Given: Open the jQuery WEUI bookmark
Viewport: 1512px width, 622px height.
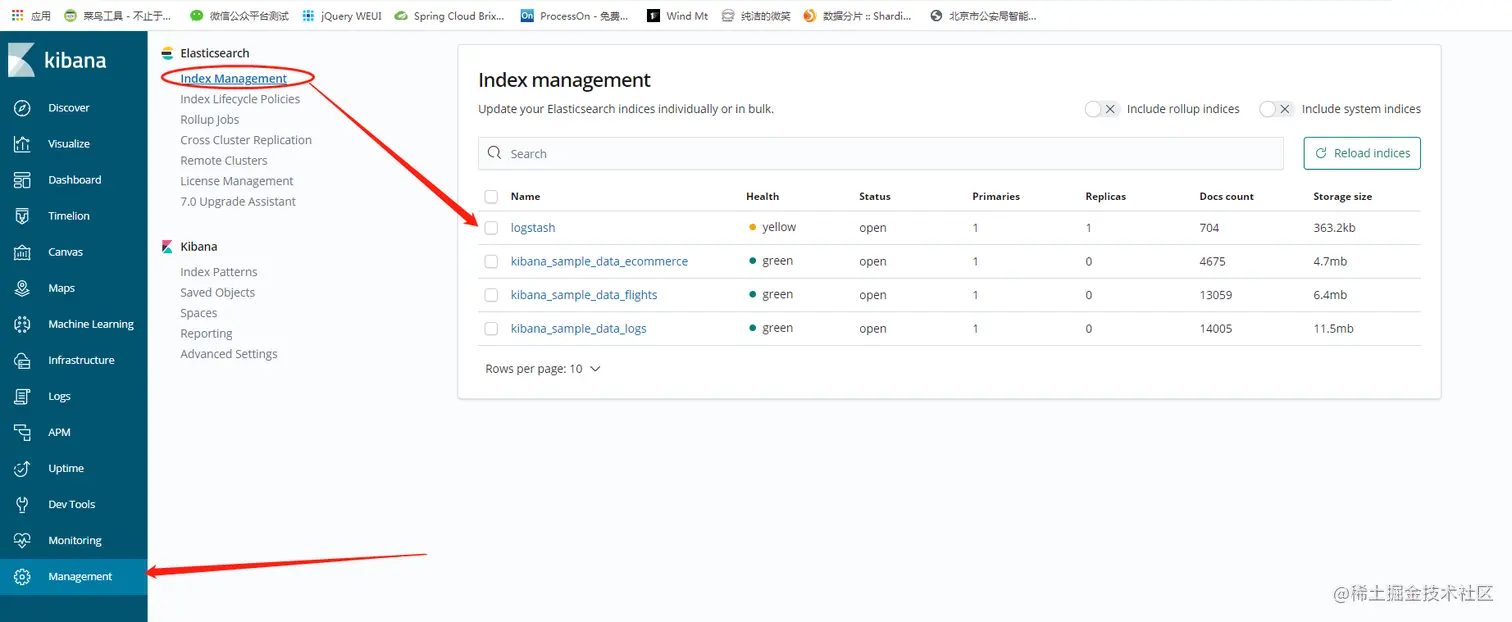Looking at the screenshot, I should pos(341,16).
